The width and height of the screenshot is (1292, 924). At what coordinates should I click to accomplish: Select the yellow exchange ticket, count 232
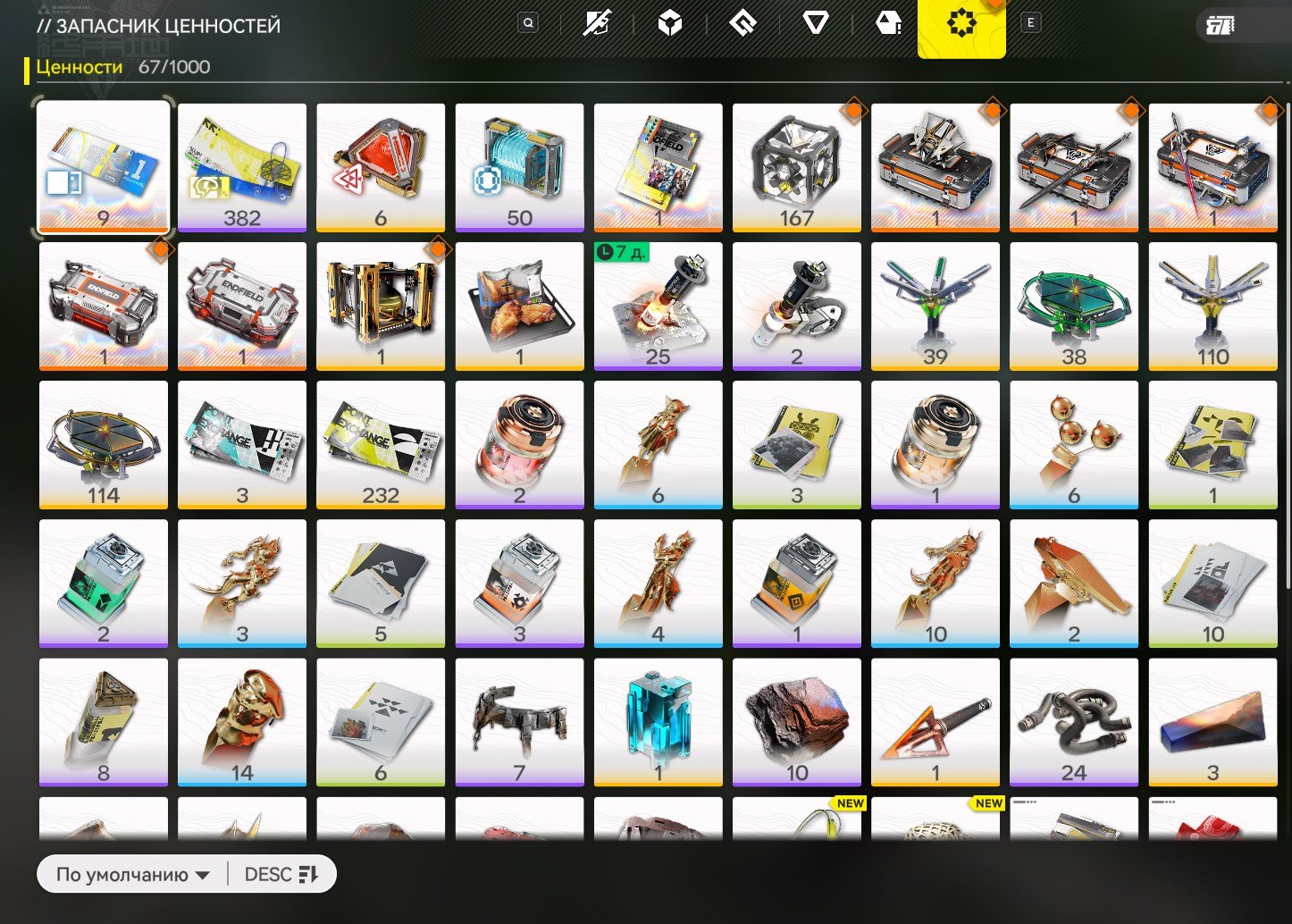[381, 444]
